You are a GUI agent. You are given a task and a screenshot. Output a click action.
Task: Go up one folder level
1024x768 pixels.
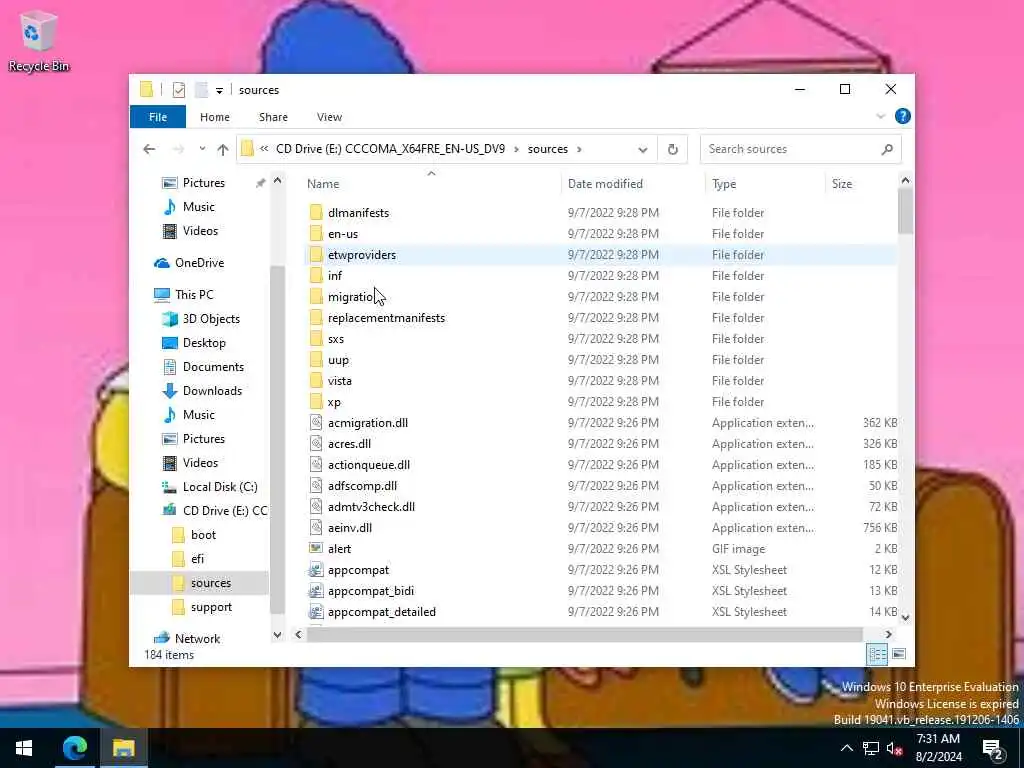[x=223, y=149]
